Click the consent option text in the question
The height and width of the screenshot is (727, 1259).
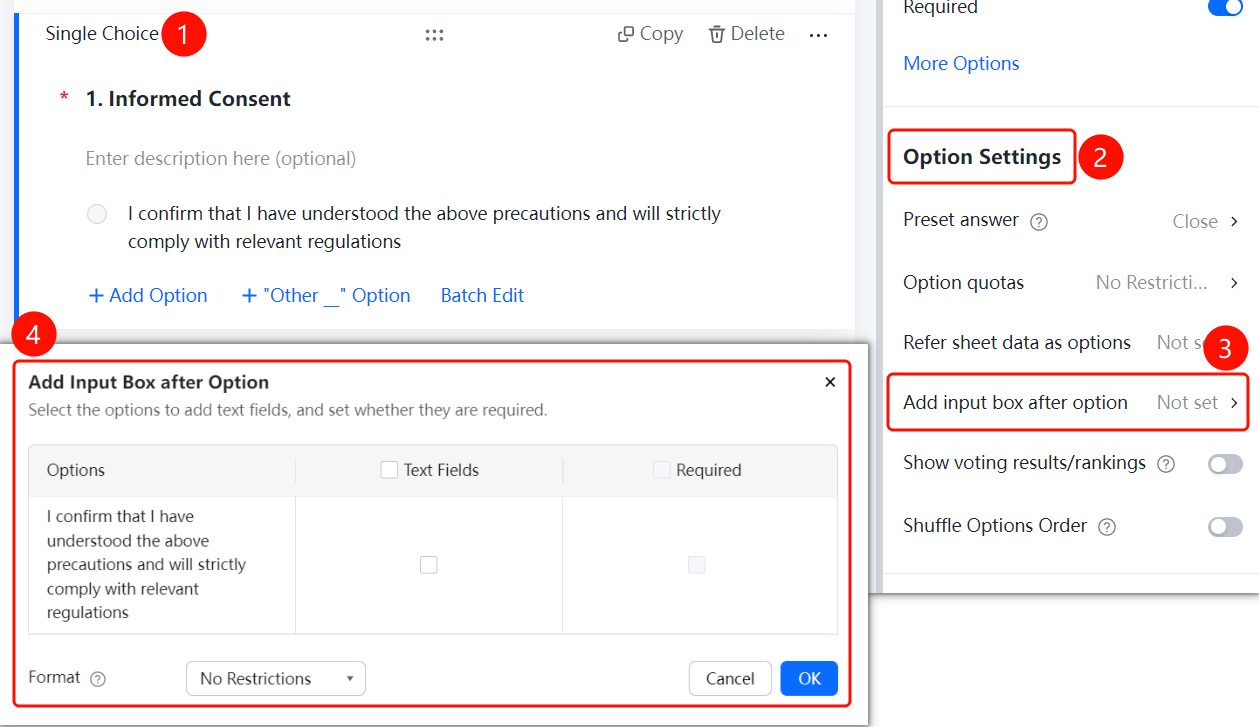click(x=424, y=228)
